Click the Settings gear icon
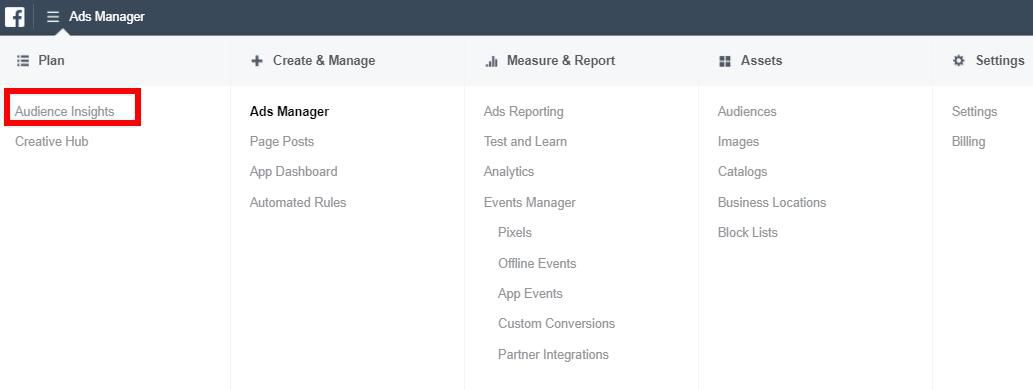This screenshot has height=390, width=1033. coord(959,61)
